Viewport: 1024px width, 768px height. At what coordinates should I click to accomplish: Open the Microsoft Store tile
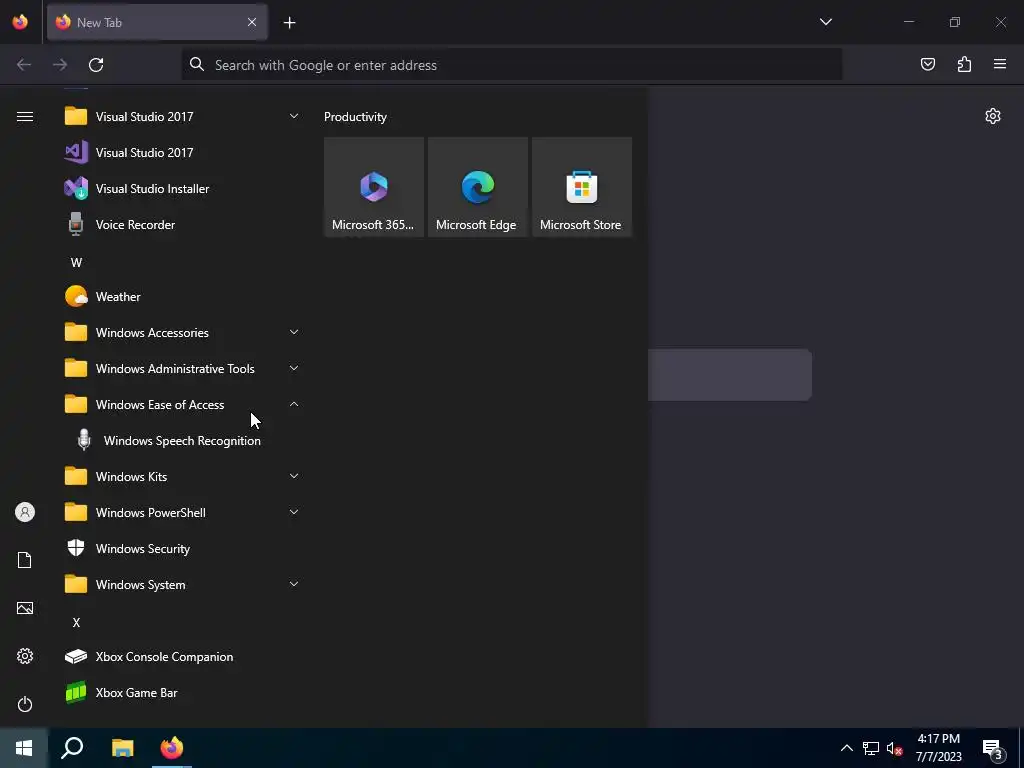coord(582,187)
